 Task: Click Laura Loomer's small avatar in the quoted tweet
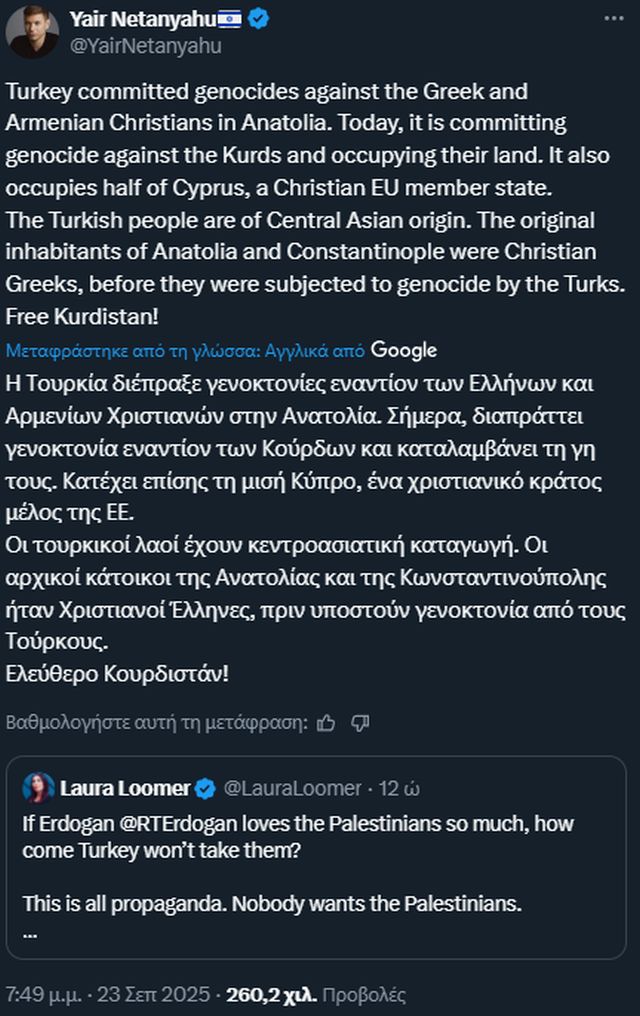40,788
